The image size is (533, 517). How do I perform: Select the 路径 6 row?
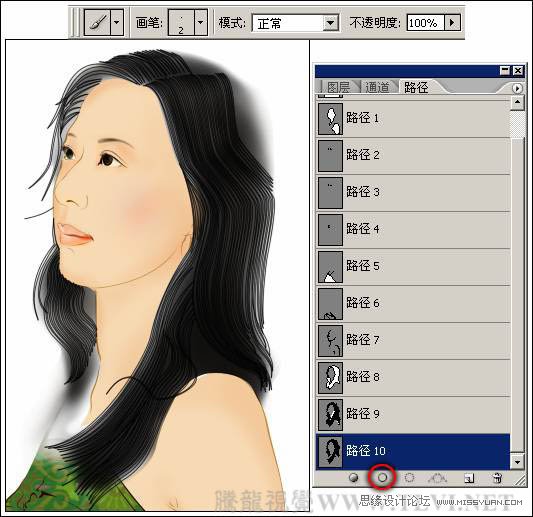(x=413, y=304)
